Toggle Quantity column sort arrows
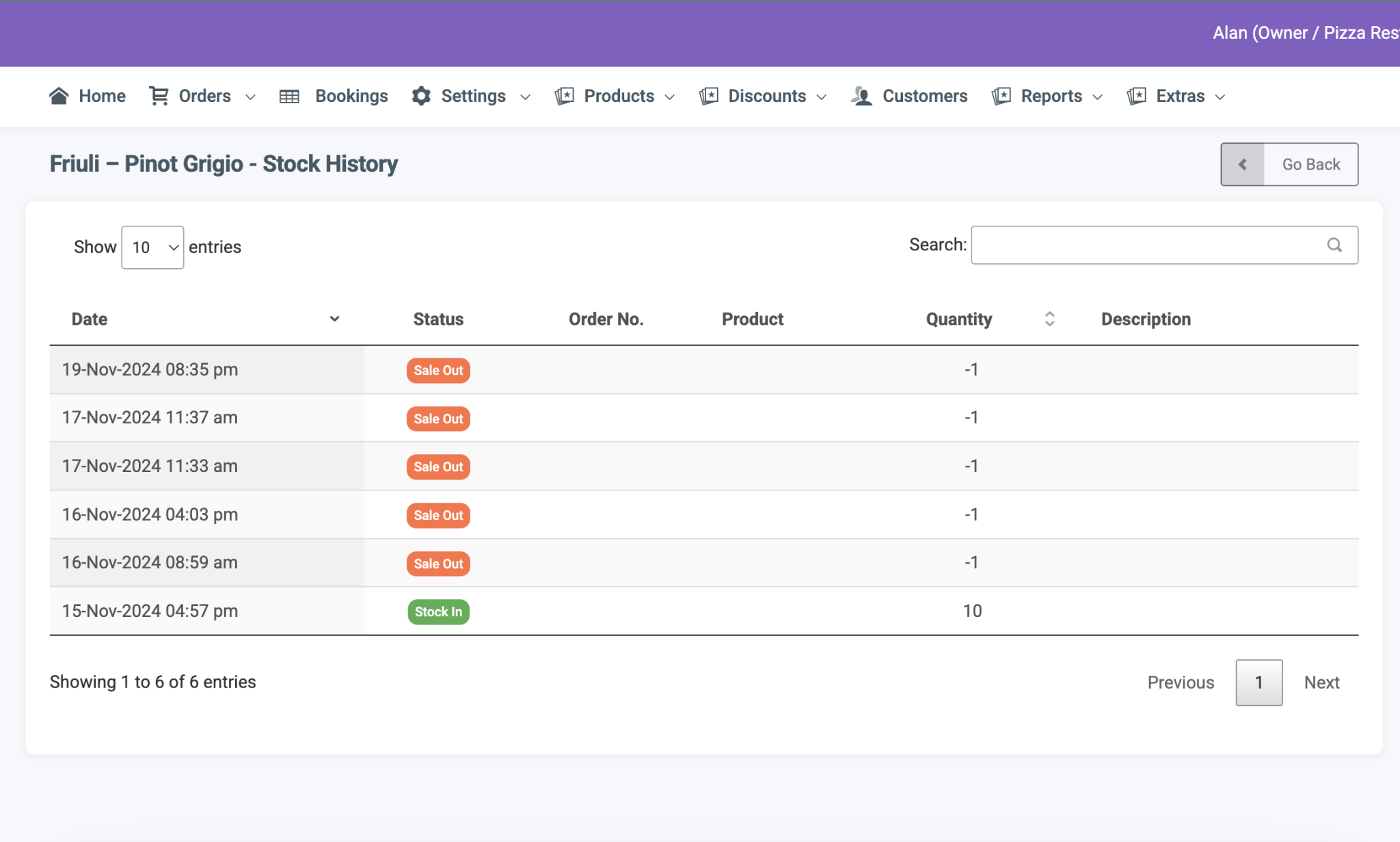 coord(1049,319)
